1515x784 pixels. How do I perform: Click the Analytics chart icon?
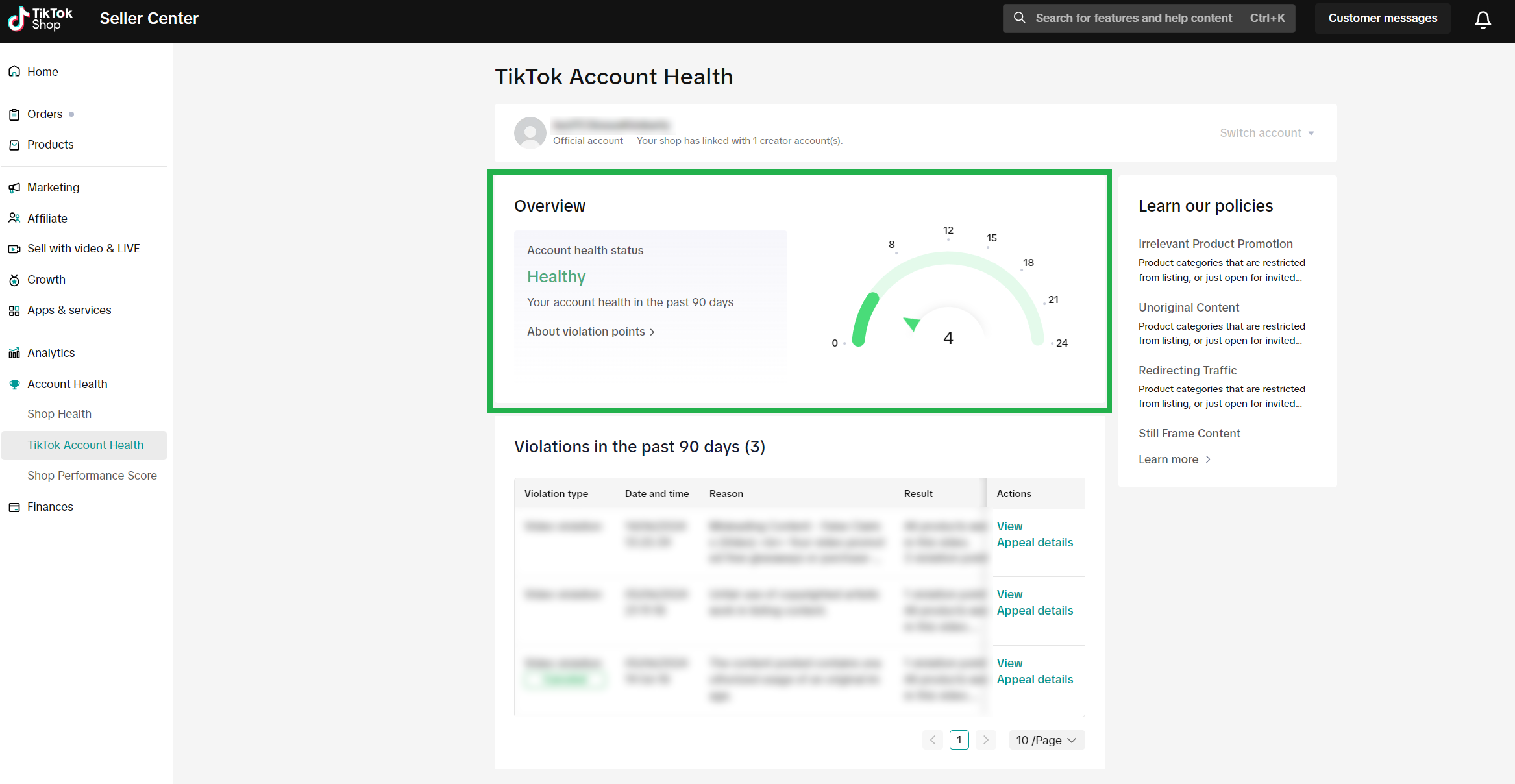point(14,353)
